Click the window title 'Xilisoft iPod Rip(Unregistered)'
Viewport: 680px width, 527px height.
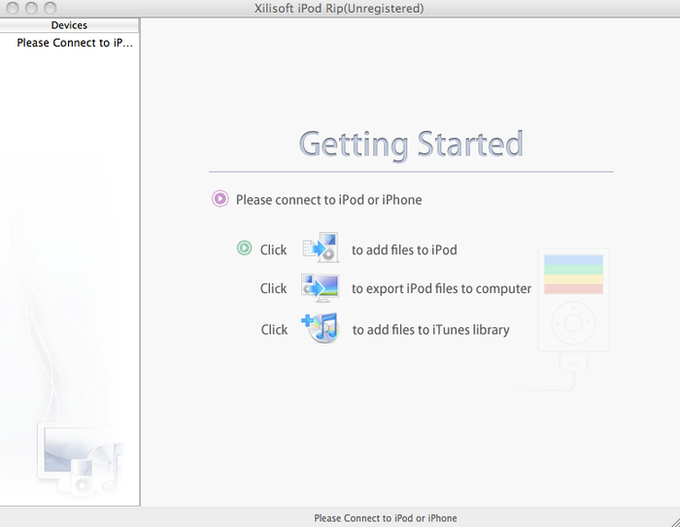[x=339, y=8]
